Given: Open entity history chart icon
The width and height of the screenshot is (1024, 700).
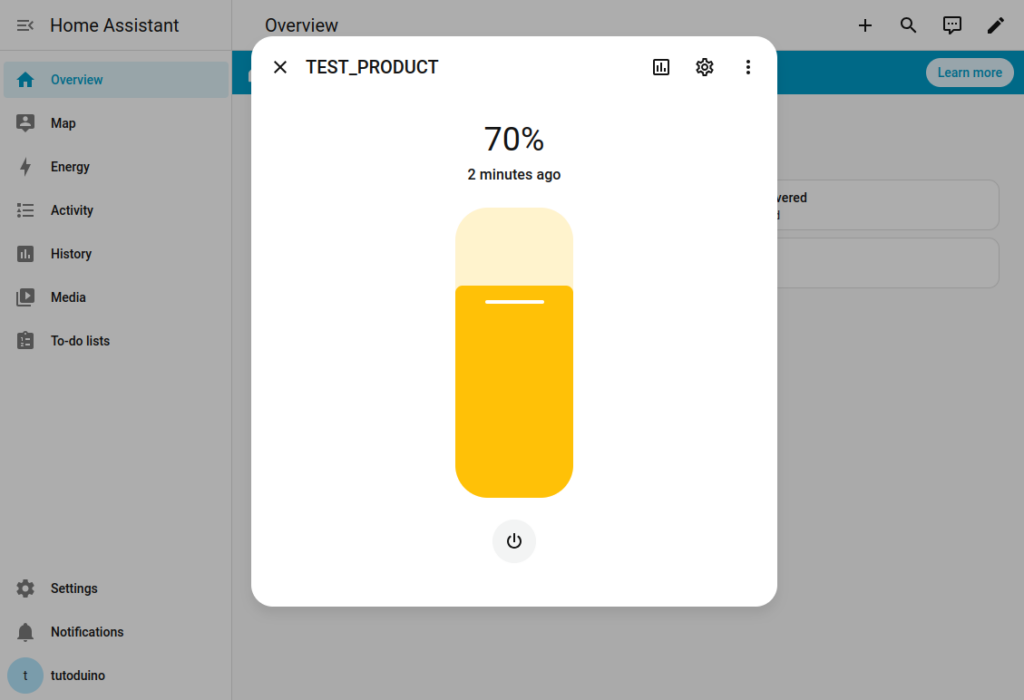Looking at the screenshot, I should 661,67.
